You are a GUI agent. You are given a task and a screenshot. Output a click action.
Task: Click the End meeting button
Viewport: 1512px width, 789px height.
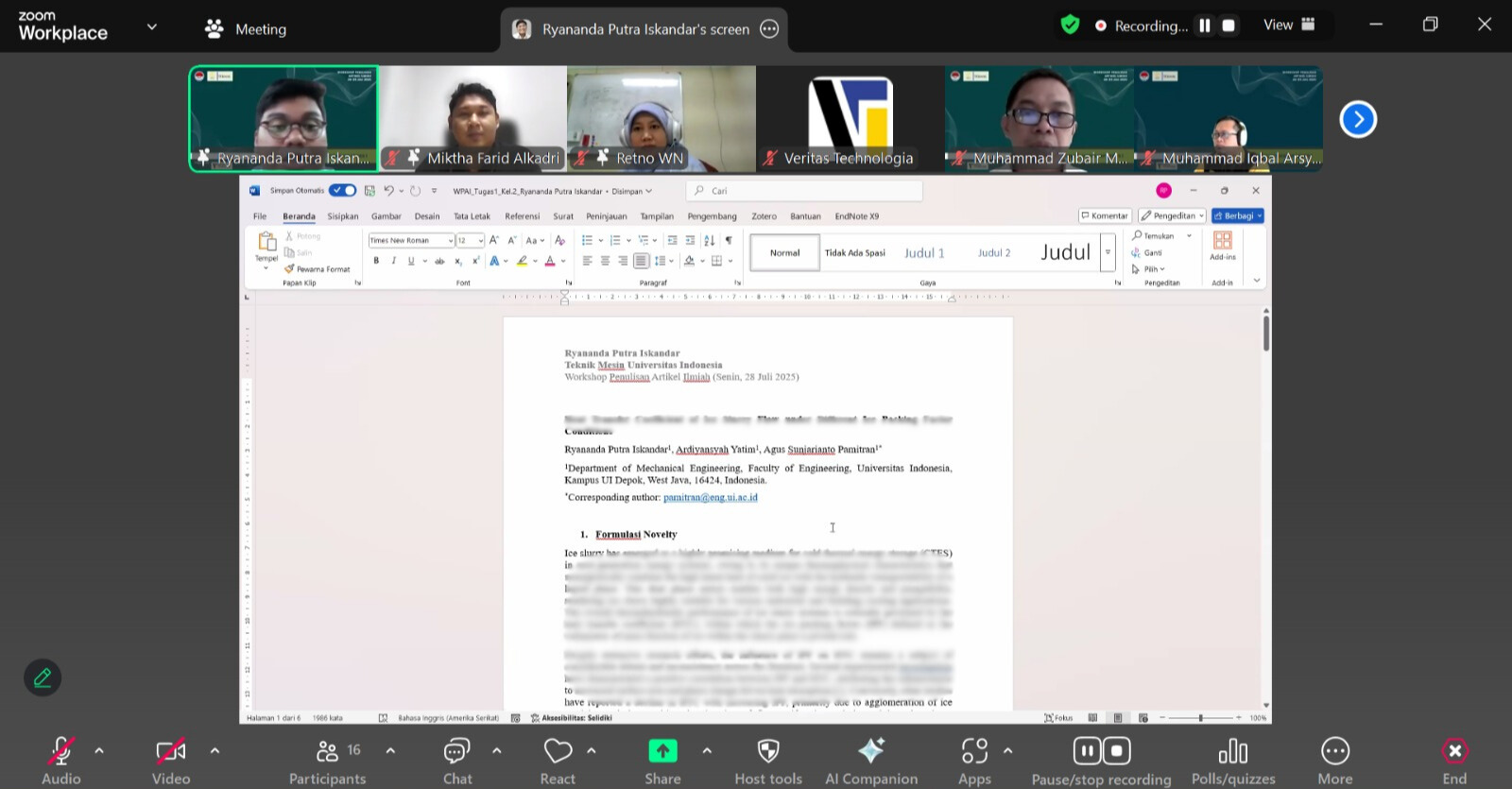1453,752
